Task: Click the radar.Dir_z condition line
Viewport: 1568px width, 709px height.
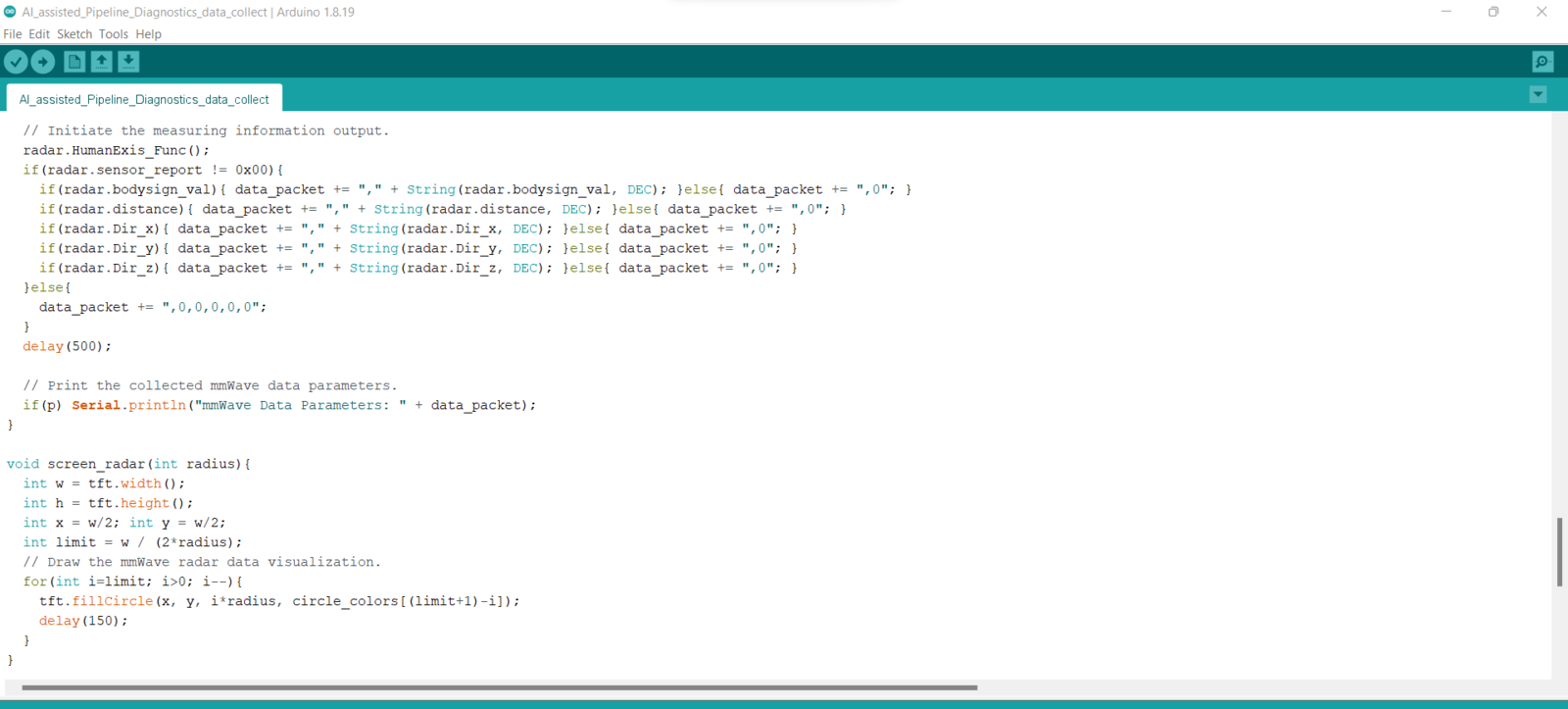Action: coord(418,268)
